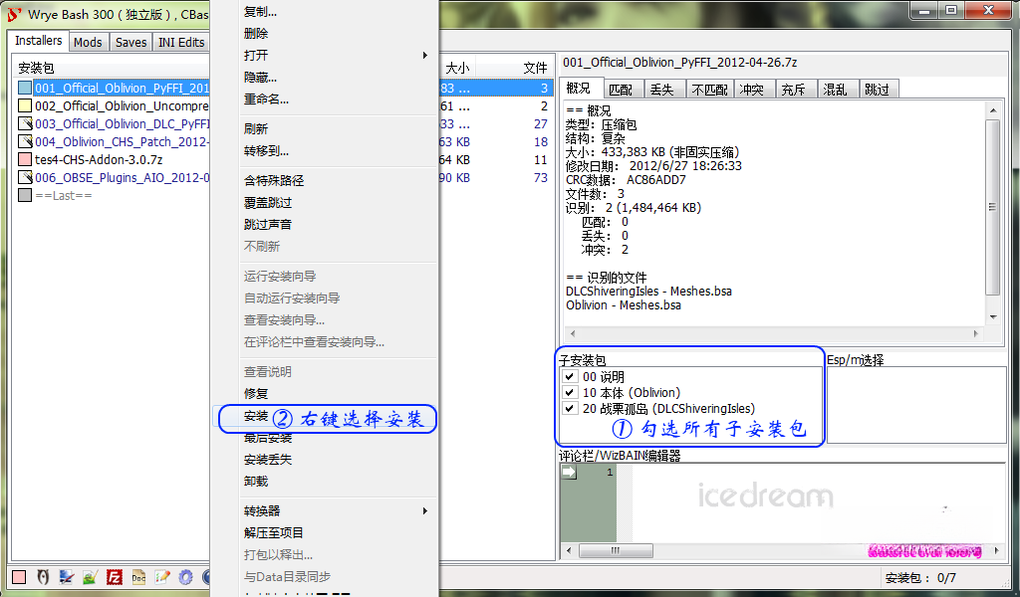
Task: Uncheck the '00 说明' sub-package
Action: click(x=570, y=377)
